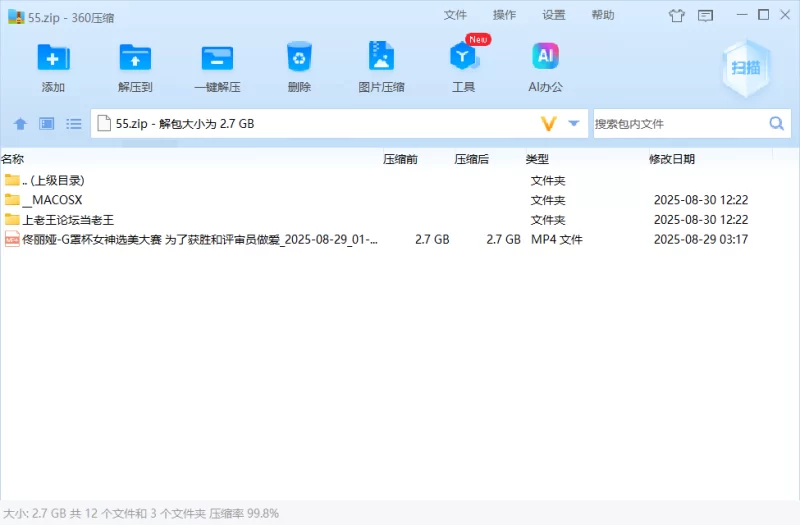This screenshot has height=525, width=800.
Task: Click the 删除 recycle bin icon
Action: (x=299, y=58)
